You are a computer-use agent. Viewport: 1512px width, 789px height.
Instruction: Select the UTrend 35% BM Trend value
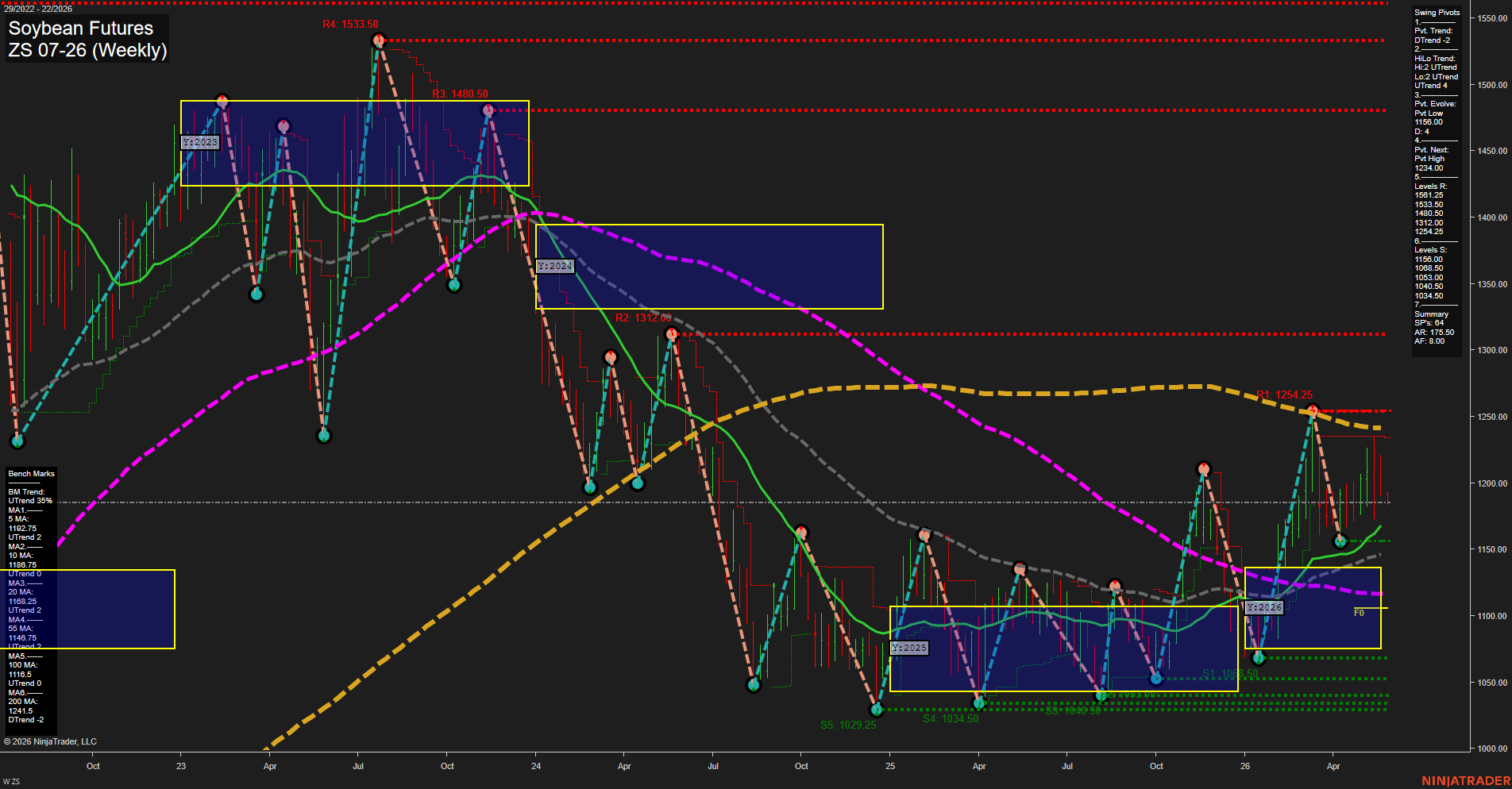30,501
